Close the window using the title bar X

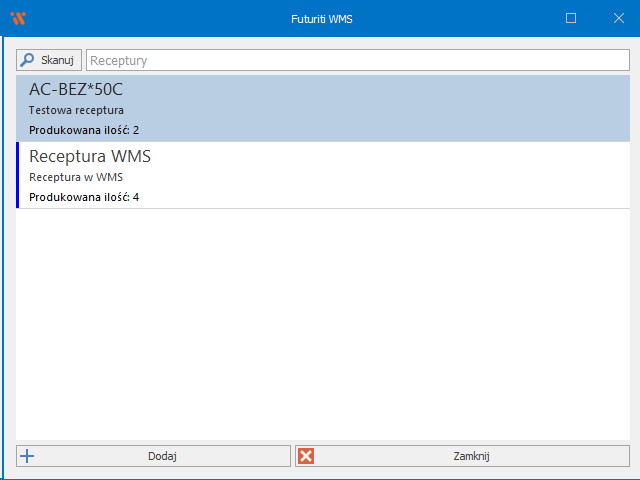(617, 18)
